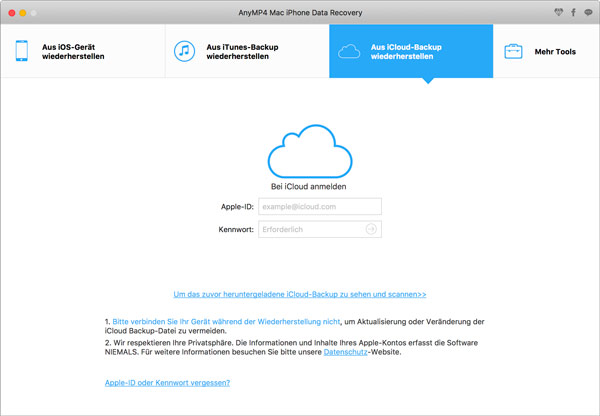Click into the Kennwort password field
This screenshot has width=600, height=416.
click(x=310, y=230)
